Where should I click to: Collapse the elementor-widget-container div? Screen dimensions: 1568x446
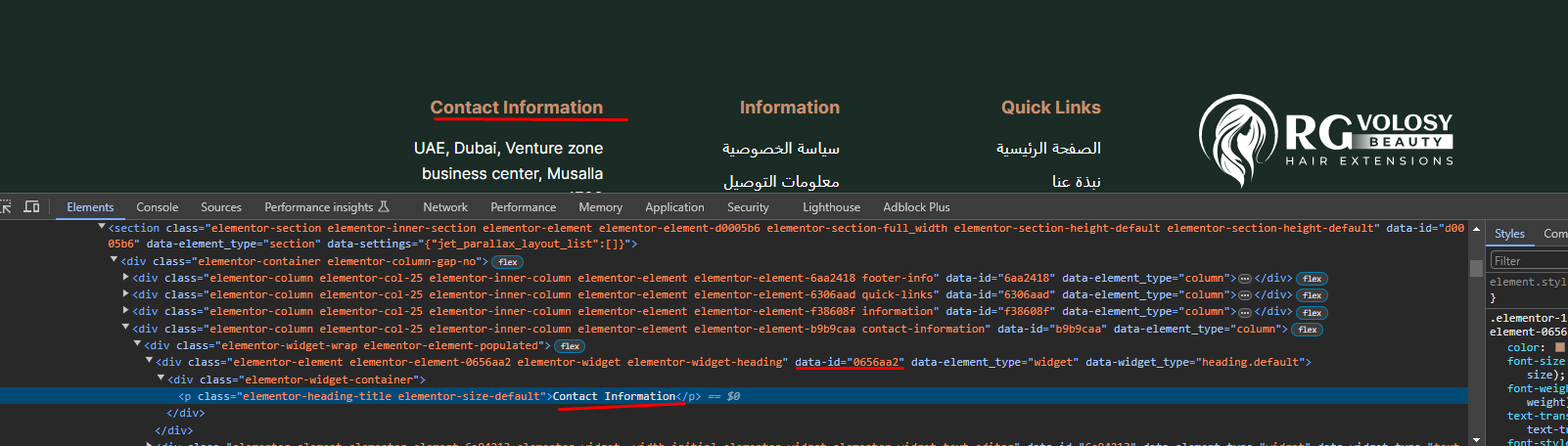[161, 379]
